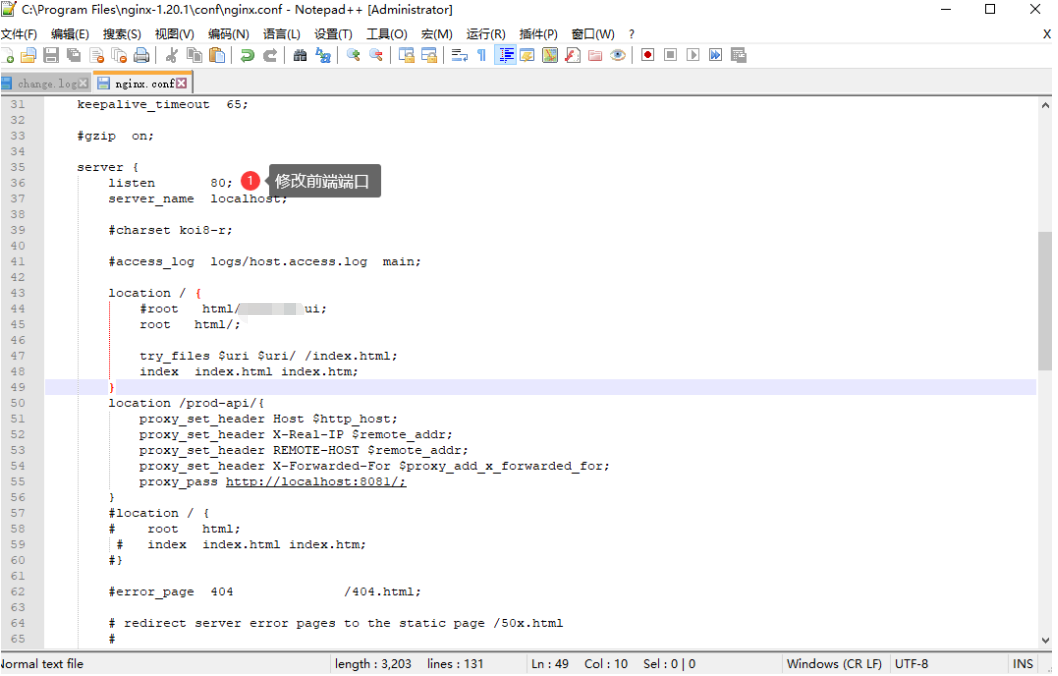This screenshot has height=676, width=1058.
Task: Open the Find dialog via binoculars icon
Action: [x=299, y=55]
